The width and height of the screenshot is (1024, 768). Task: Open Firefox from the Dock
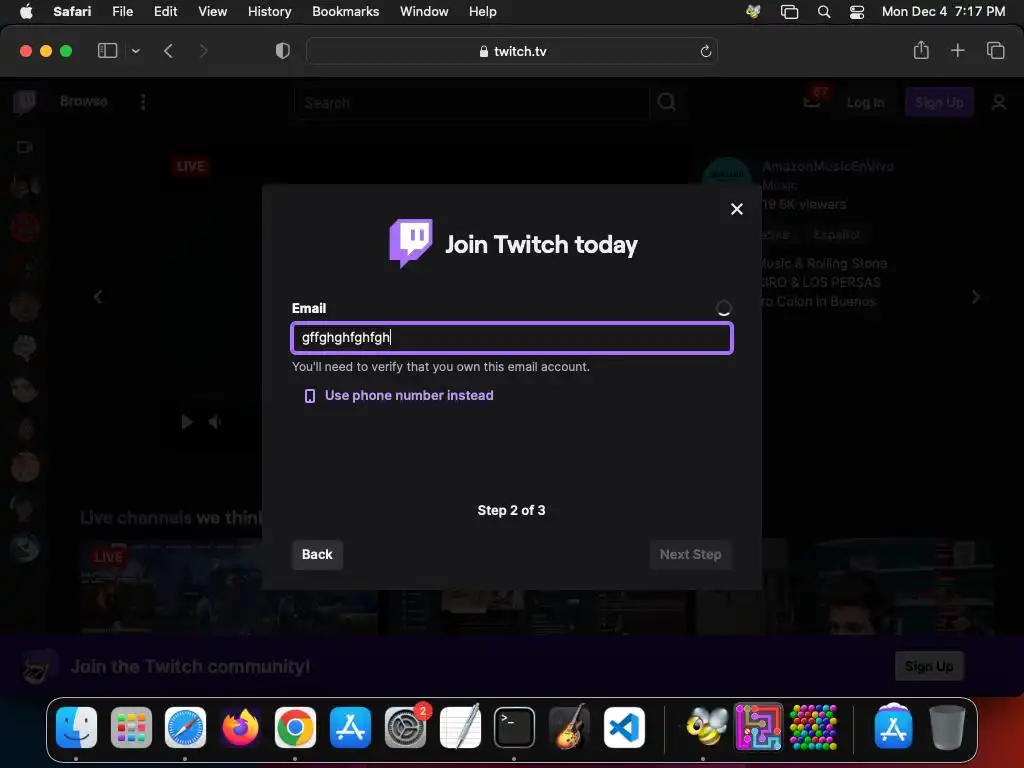(240, 727)
